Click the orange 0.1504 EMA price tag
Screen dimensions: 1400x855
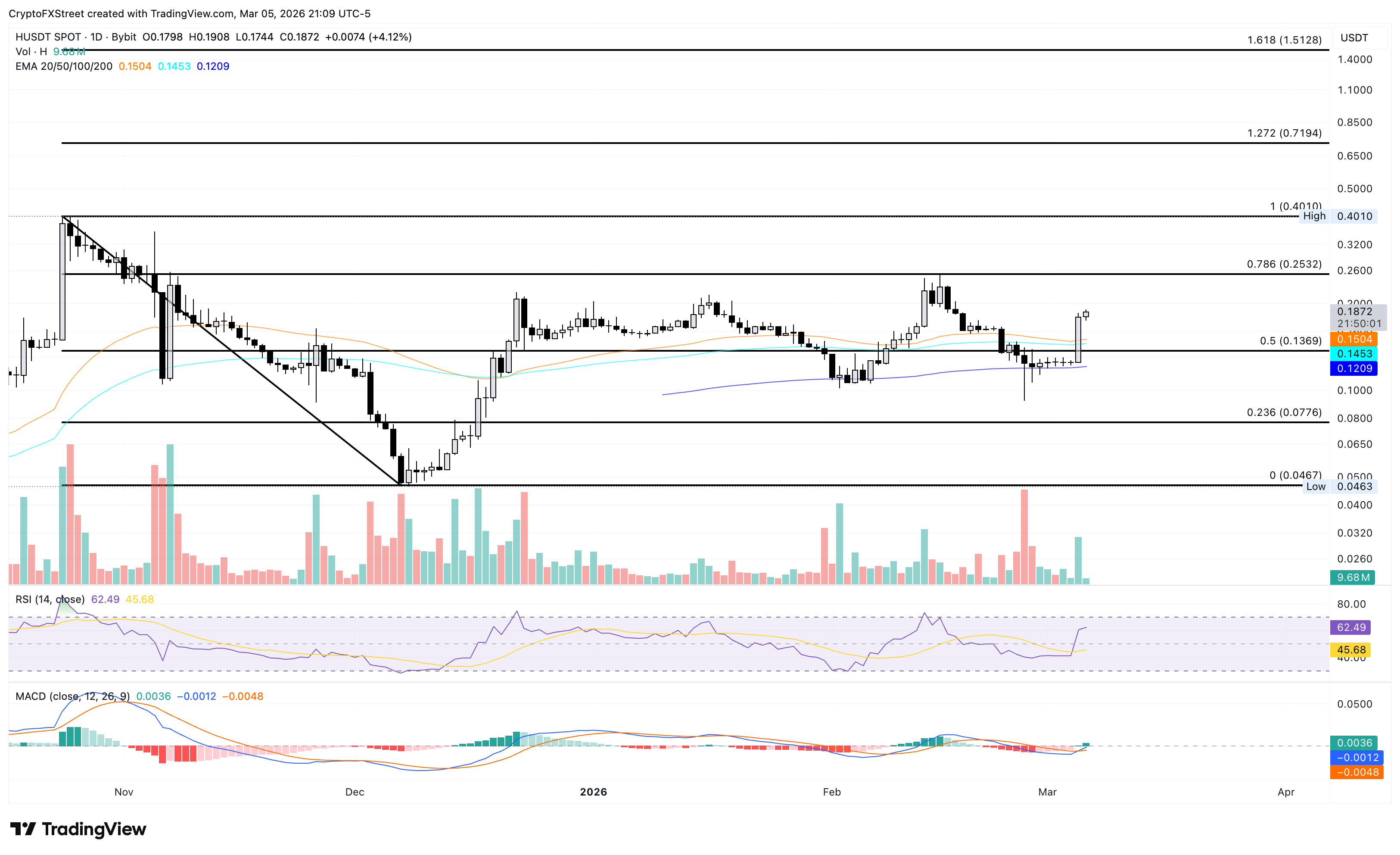pos(1354,340)
